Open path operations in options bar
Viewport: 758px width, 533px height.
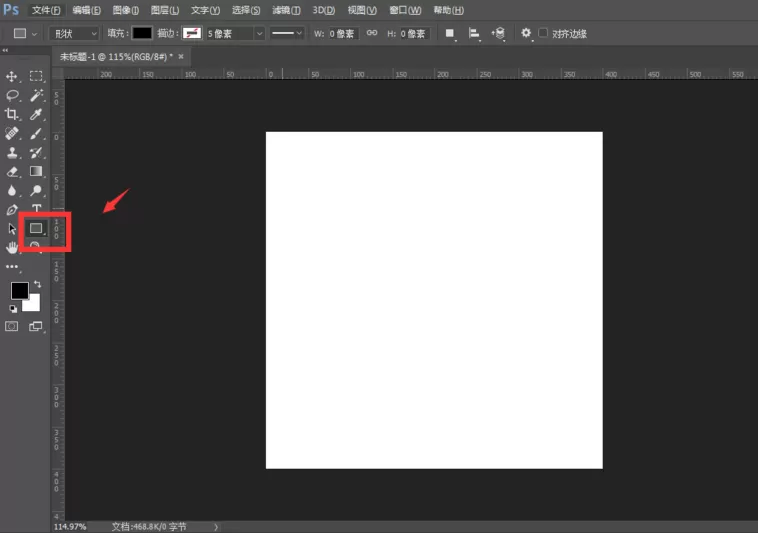(x=450, y=33)
